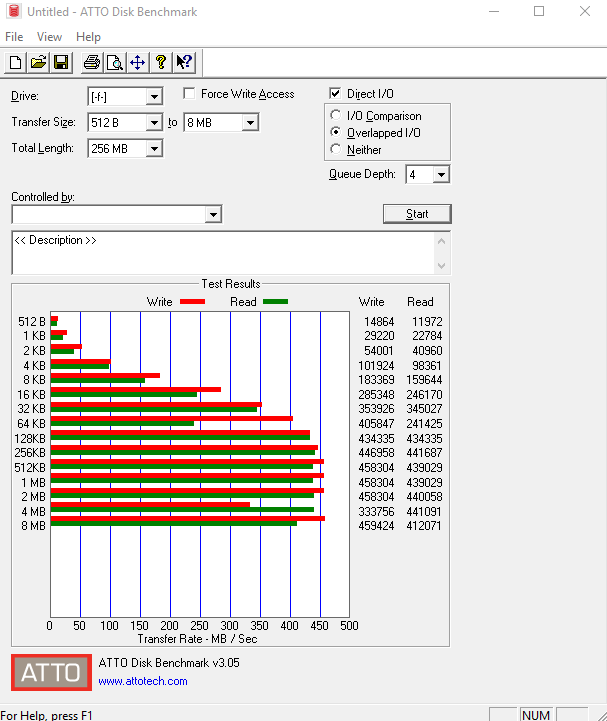Viewport: 607px width, 721px height.
Task: Open the www.attotech.com link
Action: 143,681
